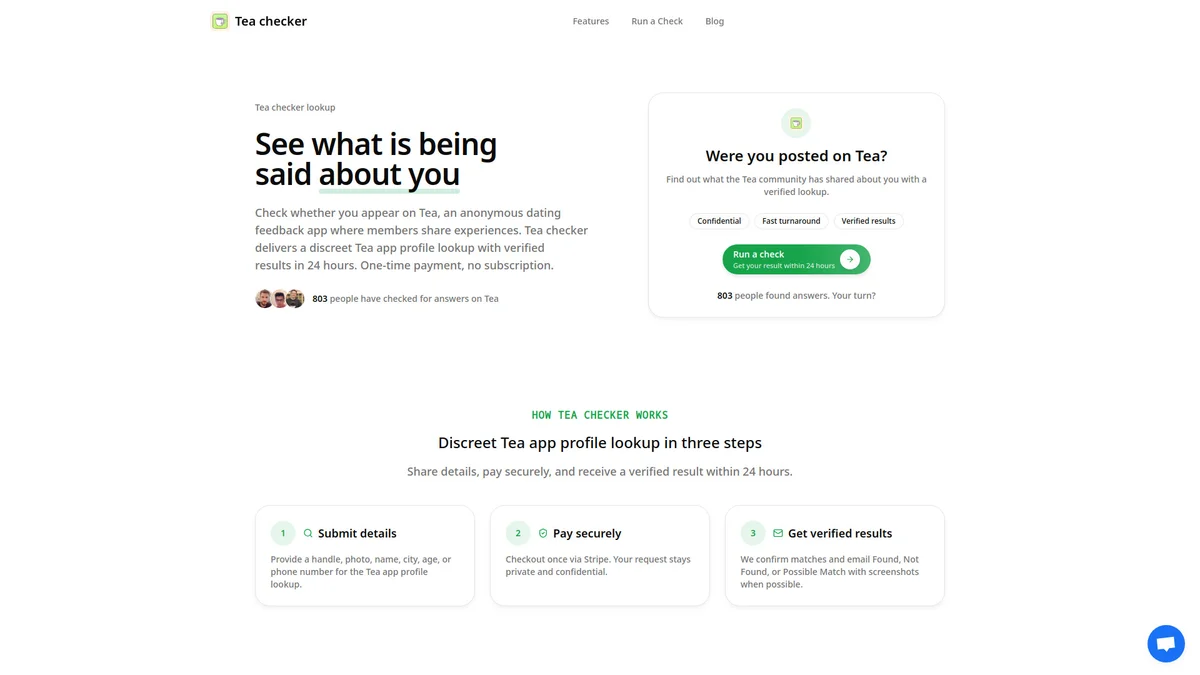Open the Features menu item
The width and height of the screenshot is (1200, 675).
pyautogui.click(x=591, y=21)
